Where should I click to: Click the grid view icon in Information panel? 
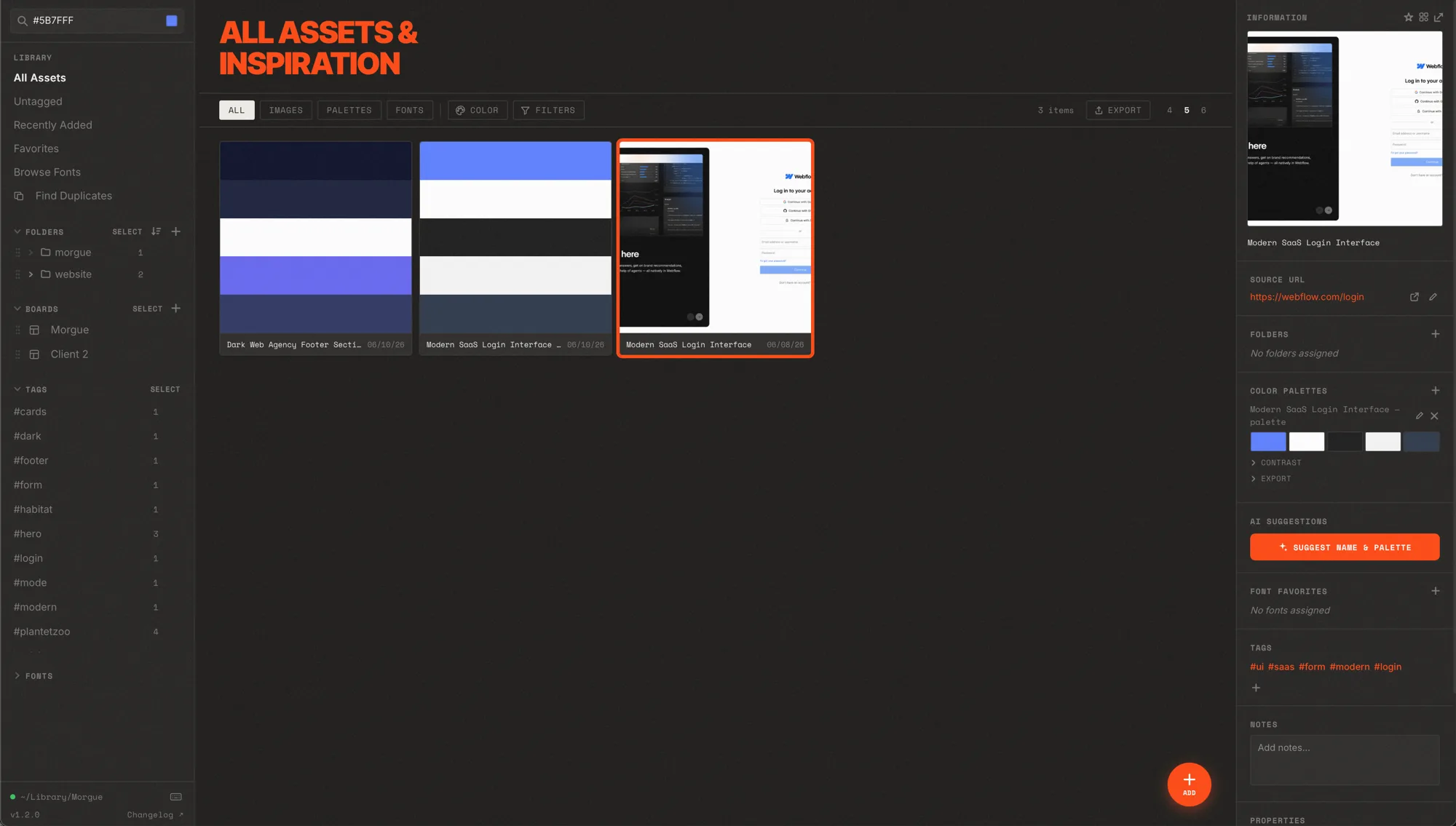point(1423,17)
